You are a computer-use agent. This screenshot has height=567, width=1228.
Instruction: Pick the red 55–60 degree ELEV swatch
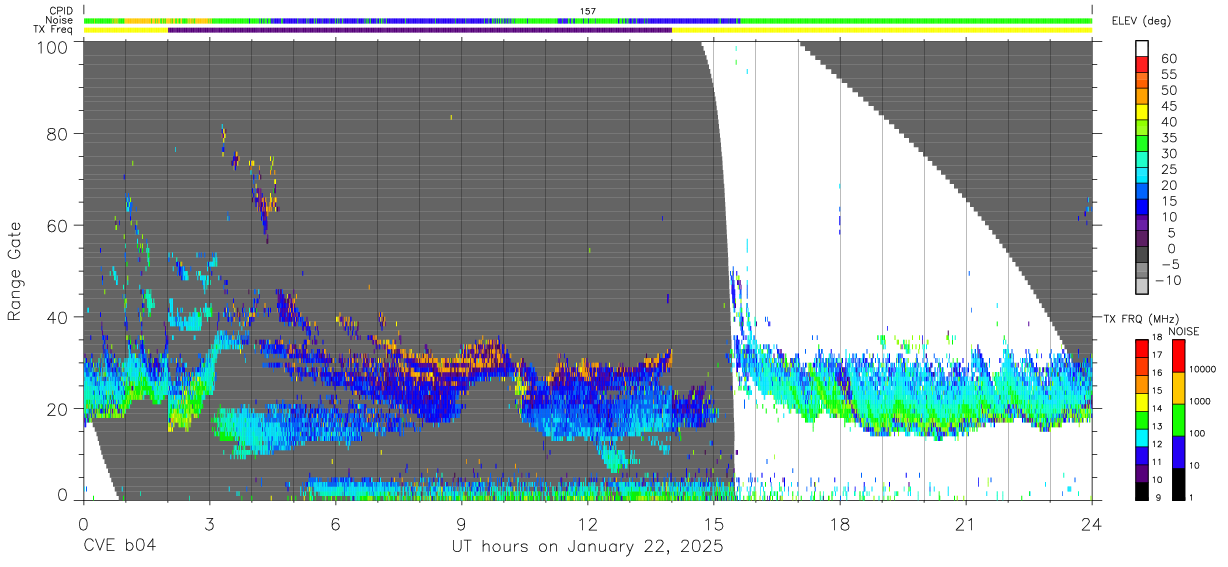pyautogui.click(x=1142, y=65)
